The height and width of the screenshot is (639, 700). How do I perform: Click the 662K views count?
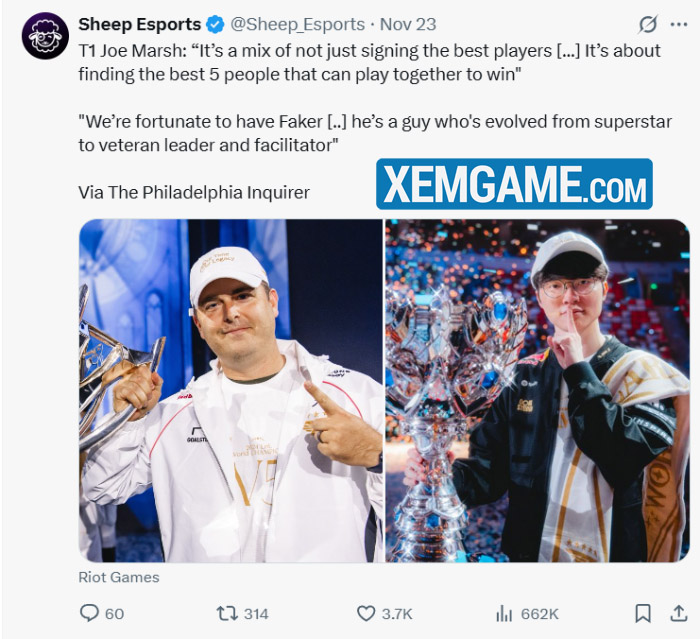coord(540,613)
